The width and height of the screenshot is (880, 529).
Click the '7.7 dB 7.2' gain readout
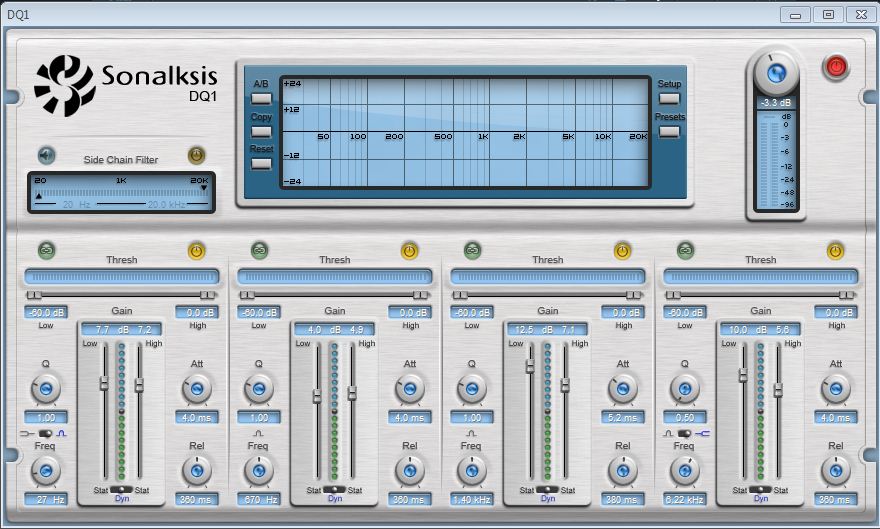[121, 329]
